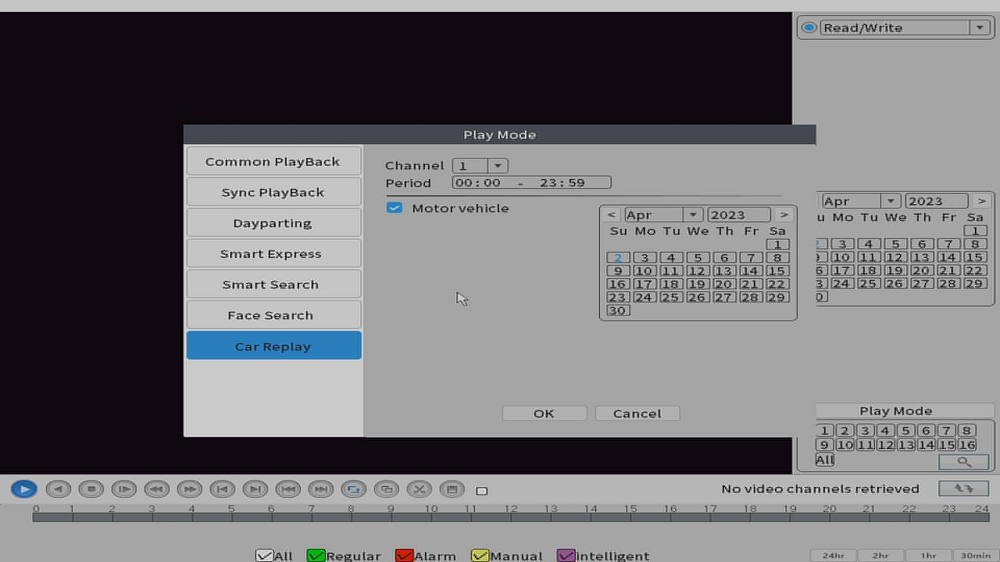The height and width of the screenshot is (562, 1000).
Task: Click timeline bar at hour 6
Action: pyautogui.click(x=272, y=517)
